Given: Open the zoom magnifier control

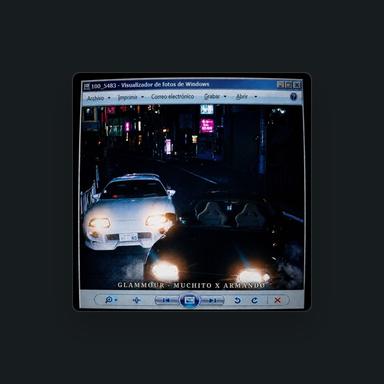Looking at the screenshot, I should click(x=110, y=300).
